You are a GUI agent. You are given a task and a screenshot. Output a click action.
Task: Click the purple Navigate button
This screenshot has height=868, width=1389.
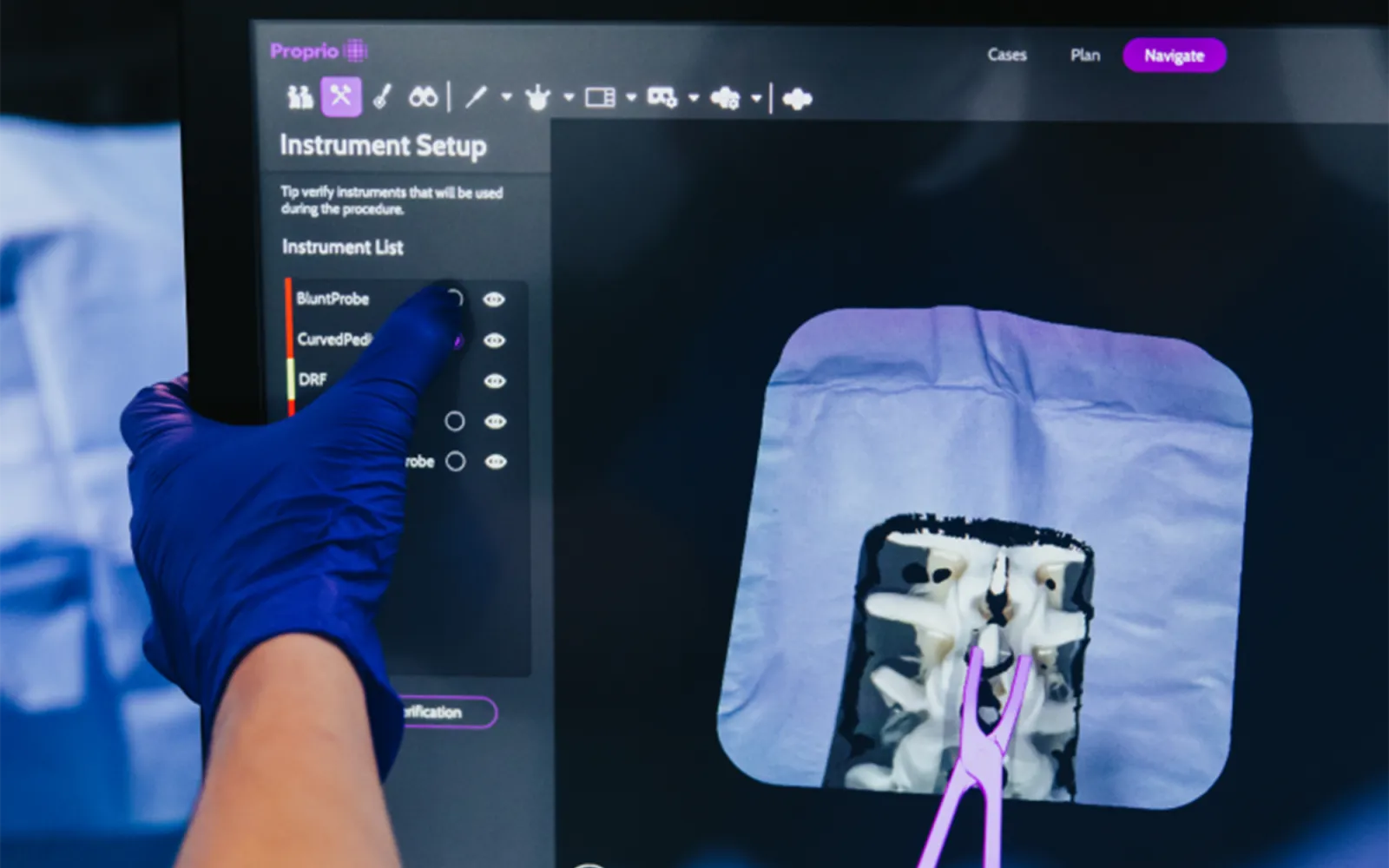click(1174, 56)
